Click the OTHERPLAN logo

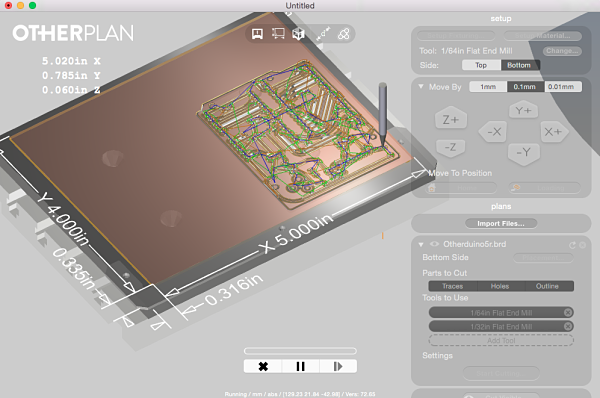coord(73,33)
